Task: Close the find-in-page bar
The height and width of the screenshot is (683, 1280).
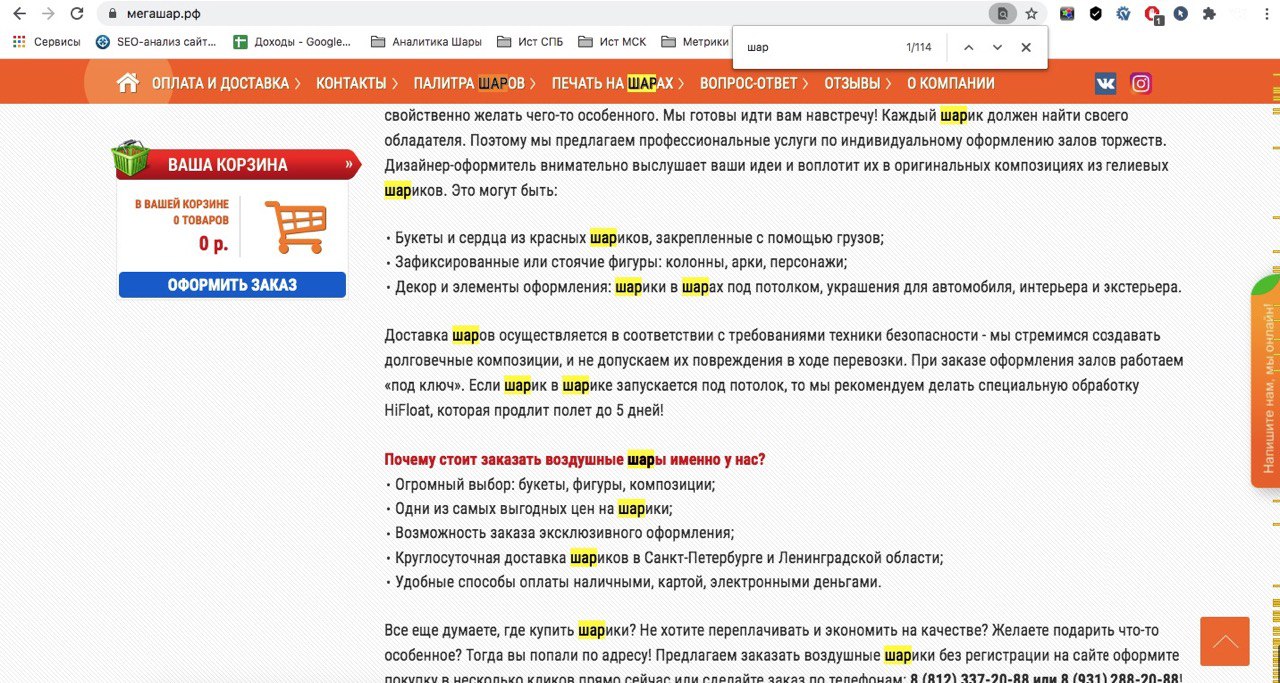Action: click(x=1026, y=47)
